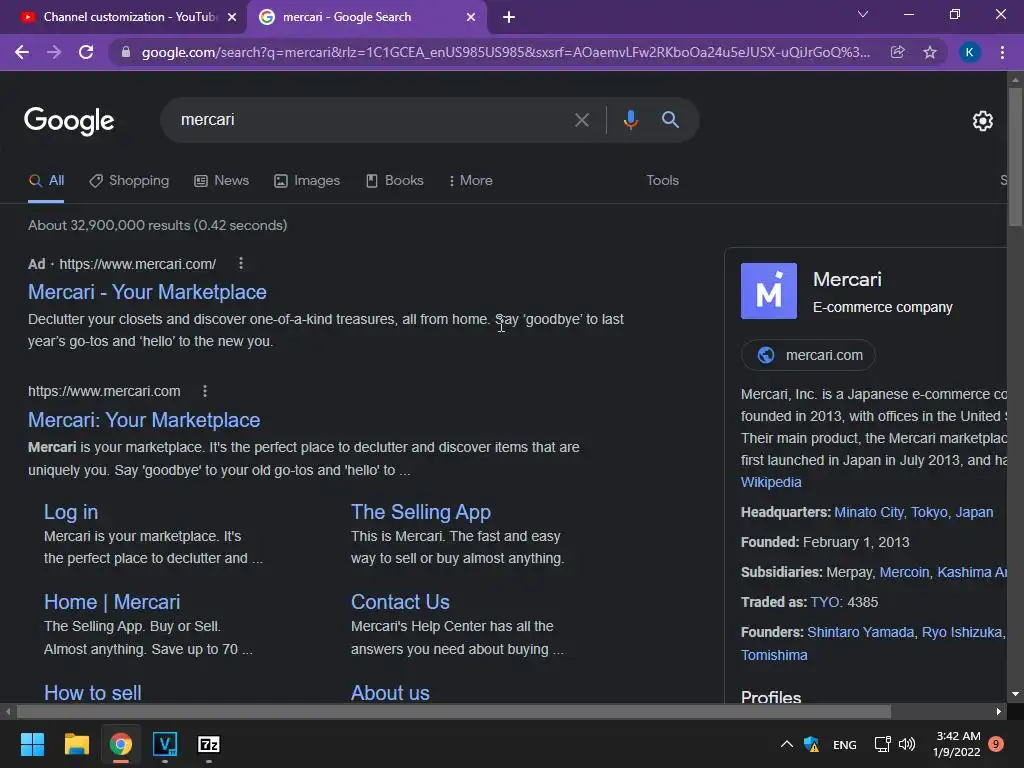The height and width of the screenshot is (768, 1024).
Task: Click the volume speaker tray icon
Action: (907, 744)
